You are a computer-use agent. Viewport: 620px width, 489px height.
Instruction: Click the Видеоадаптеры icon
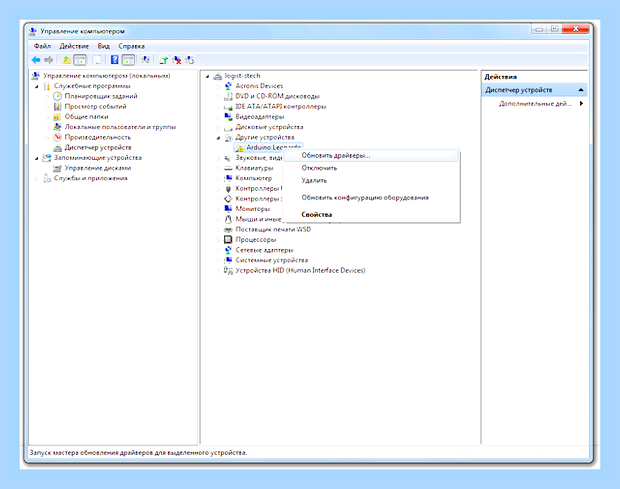[228, 117]
